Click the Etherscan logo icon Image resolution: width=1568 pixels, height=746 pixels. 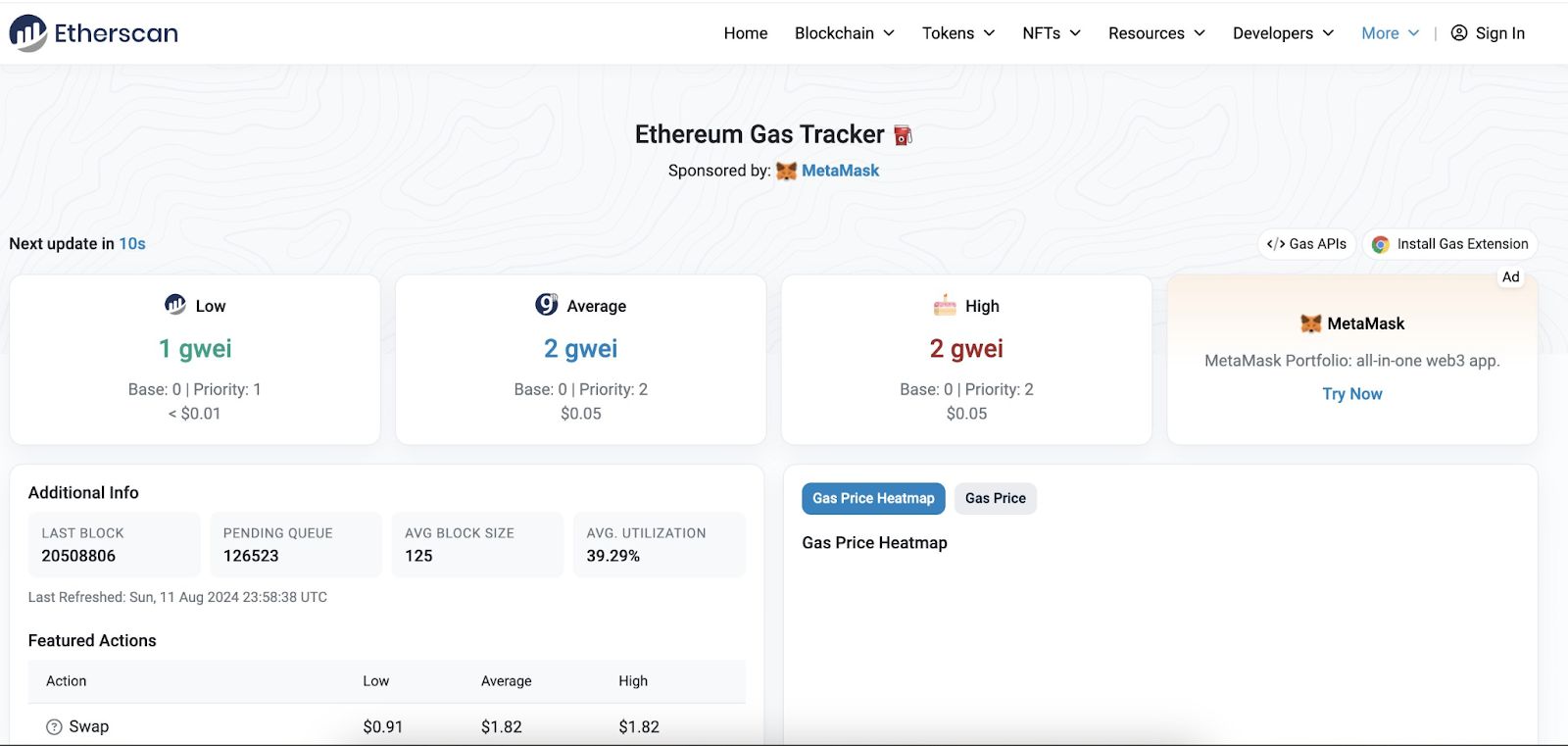28,33
